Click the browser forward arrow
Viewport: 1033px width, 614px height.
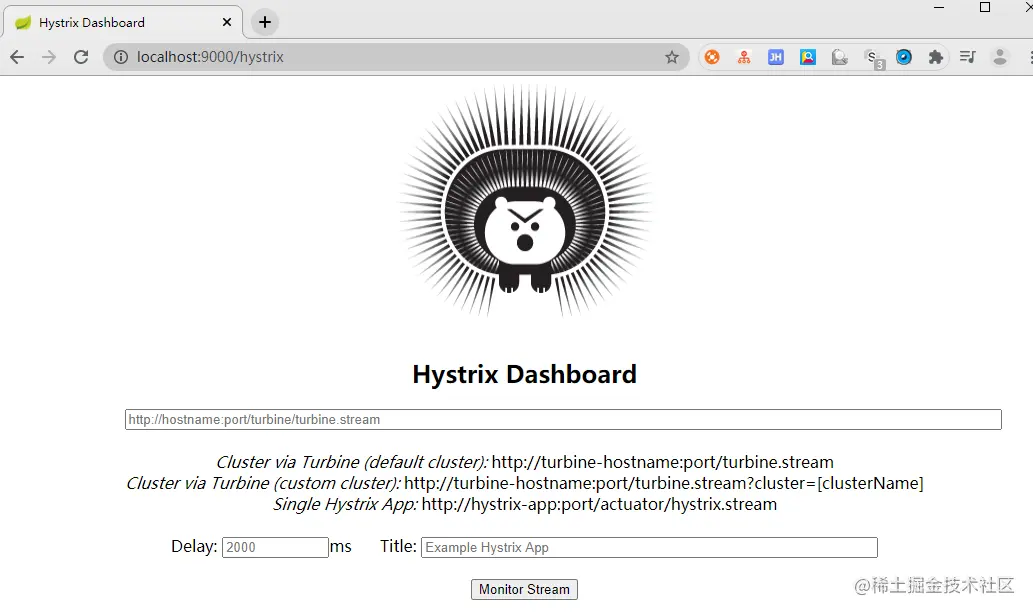tap(49, 57)
